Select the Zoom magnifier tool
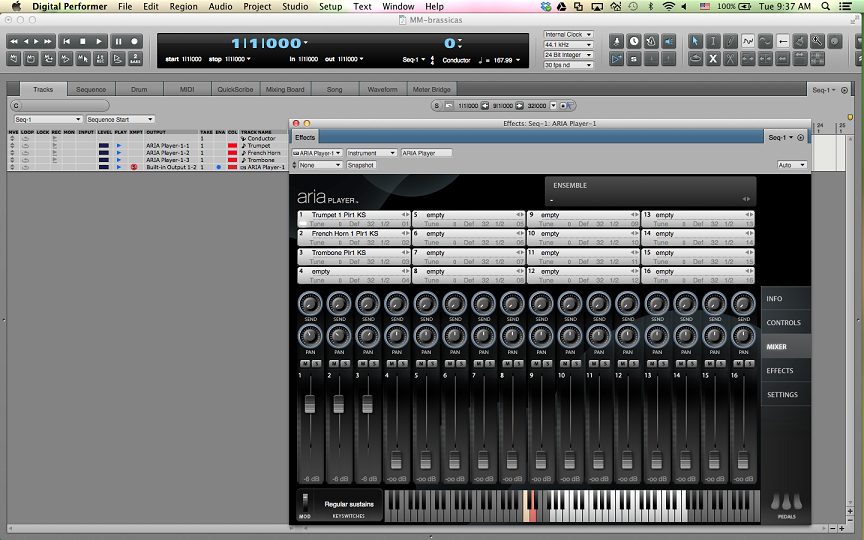The image size is (864, 540). (x=817, y=41)
